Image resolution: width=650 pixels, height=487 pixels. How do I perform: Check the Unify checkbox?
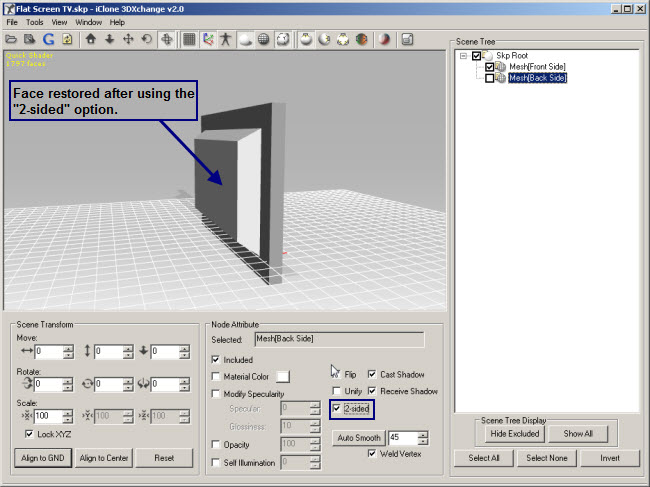(x=337, y=391)
